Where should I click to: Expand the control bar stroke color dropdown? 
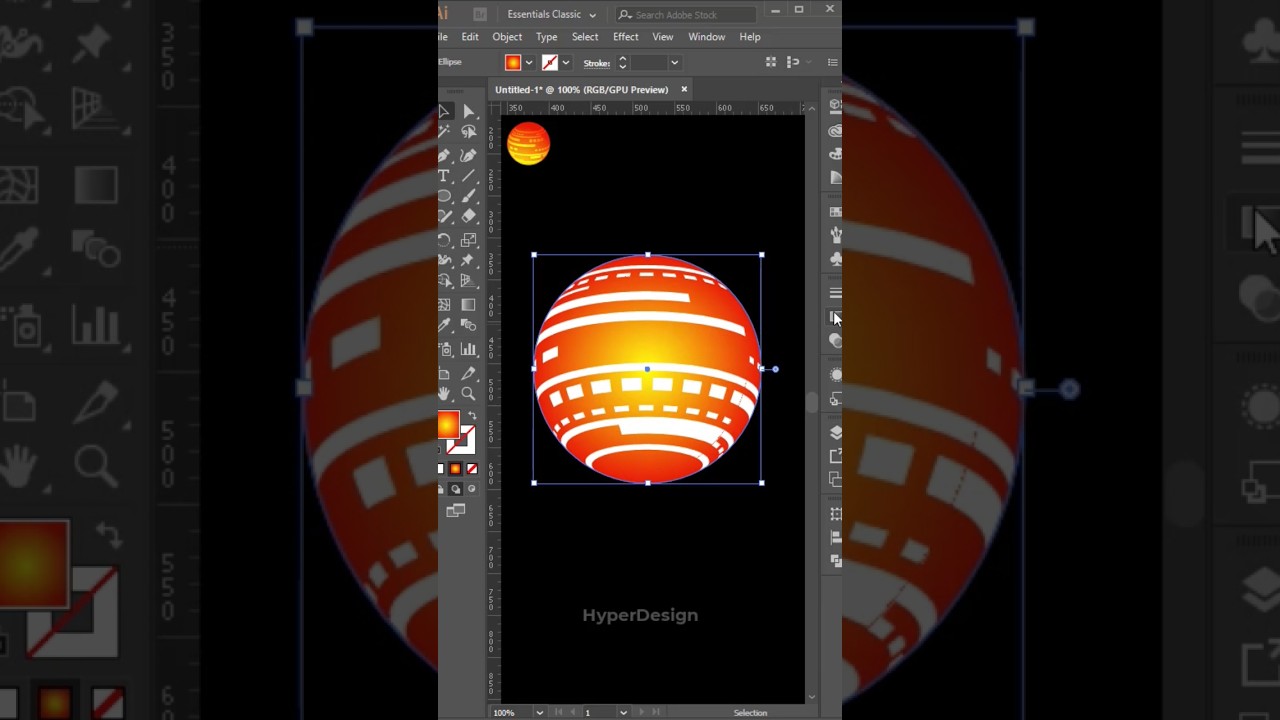[x=566, y=63]
